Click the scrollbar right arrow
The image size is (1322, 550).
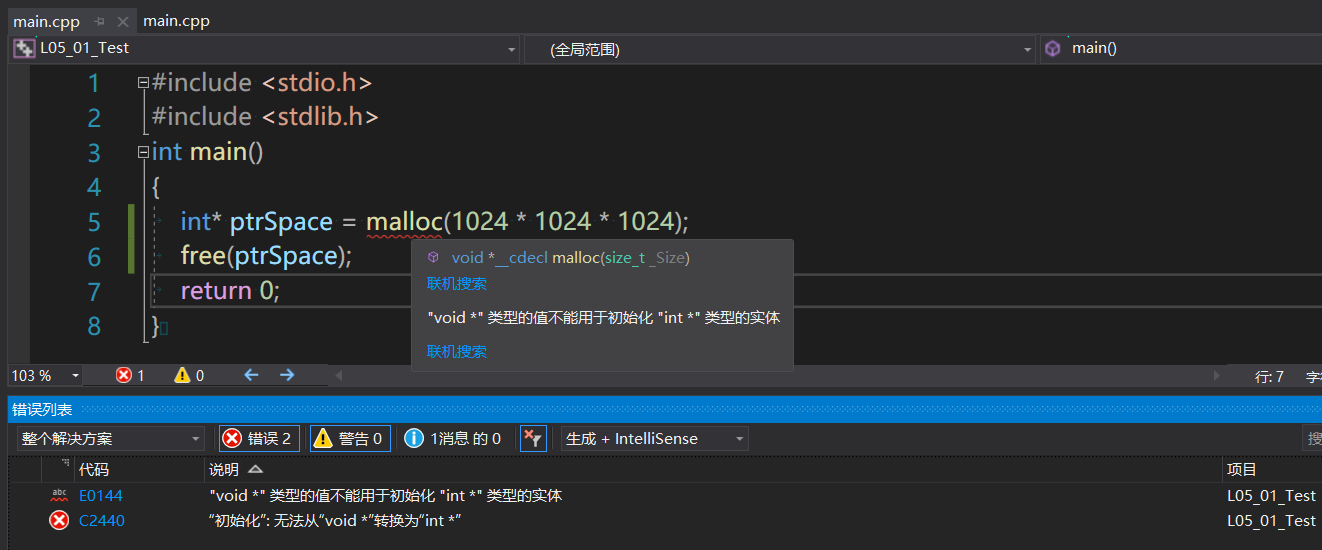pyautogui.click(x=1217, y=375)
